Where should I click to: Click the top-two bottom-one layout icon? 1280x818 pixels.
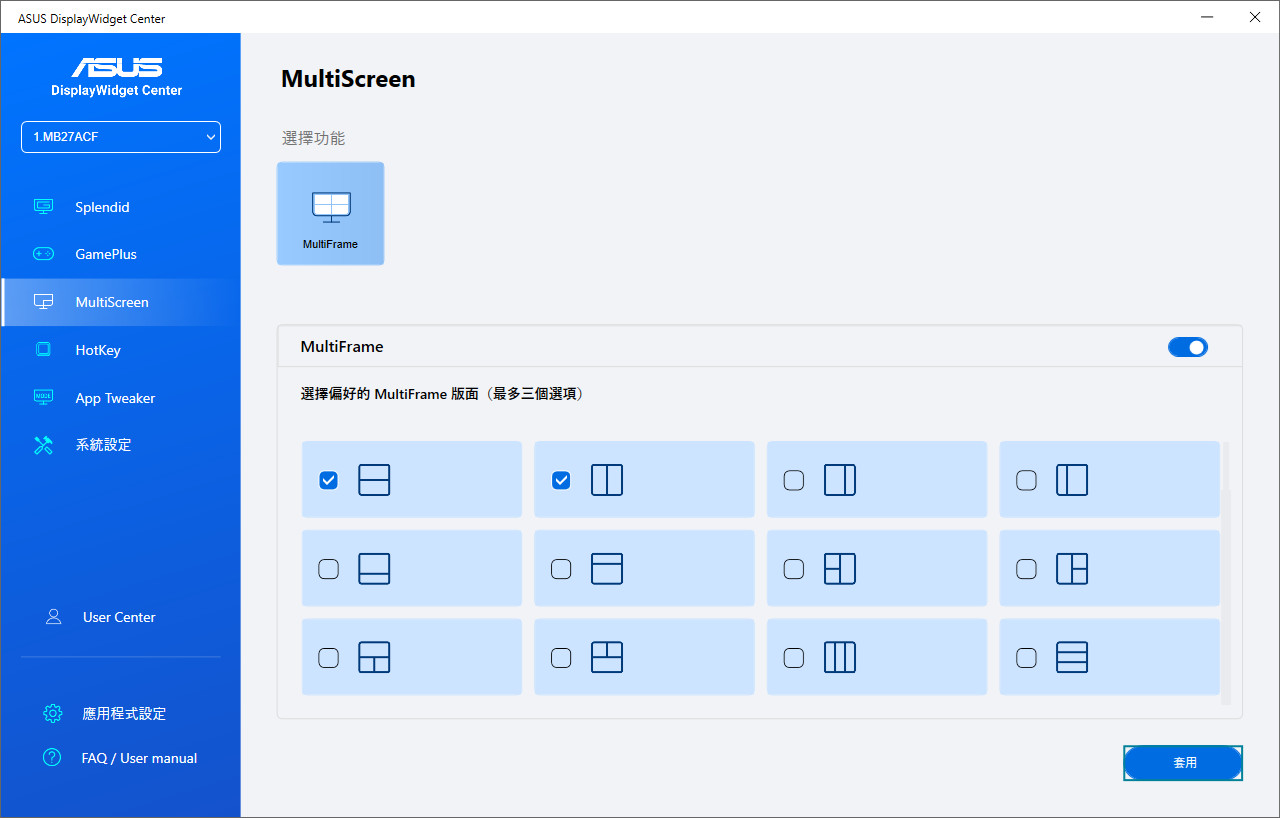tap(607, 657)
